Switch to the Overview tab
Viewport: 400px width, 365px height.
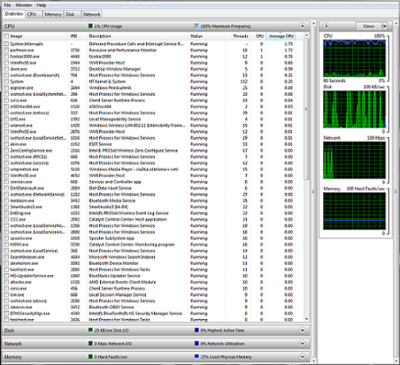tap(14, 14)
